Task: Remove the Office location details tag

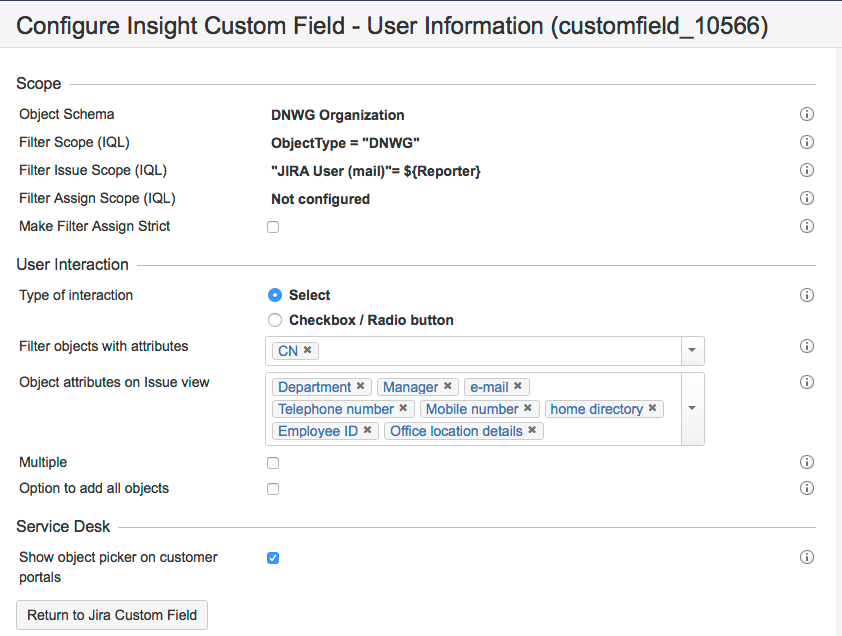Action: 532,431
